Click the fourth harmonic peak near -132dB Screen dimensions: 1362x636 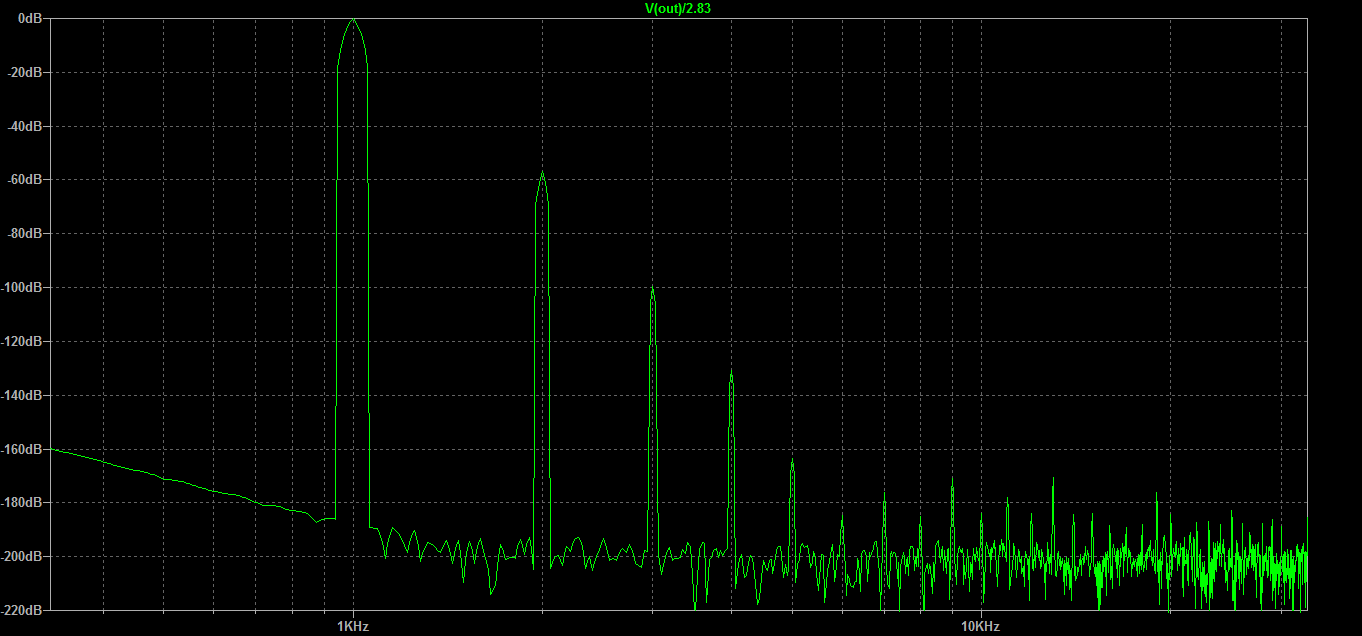click(731, 373)
